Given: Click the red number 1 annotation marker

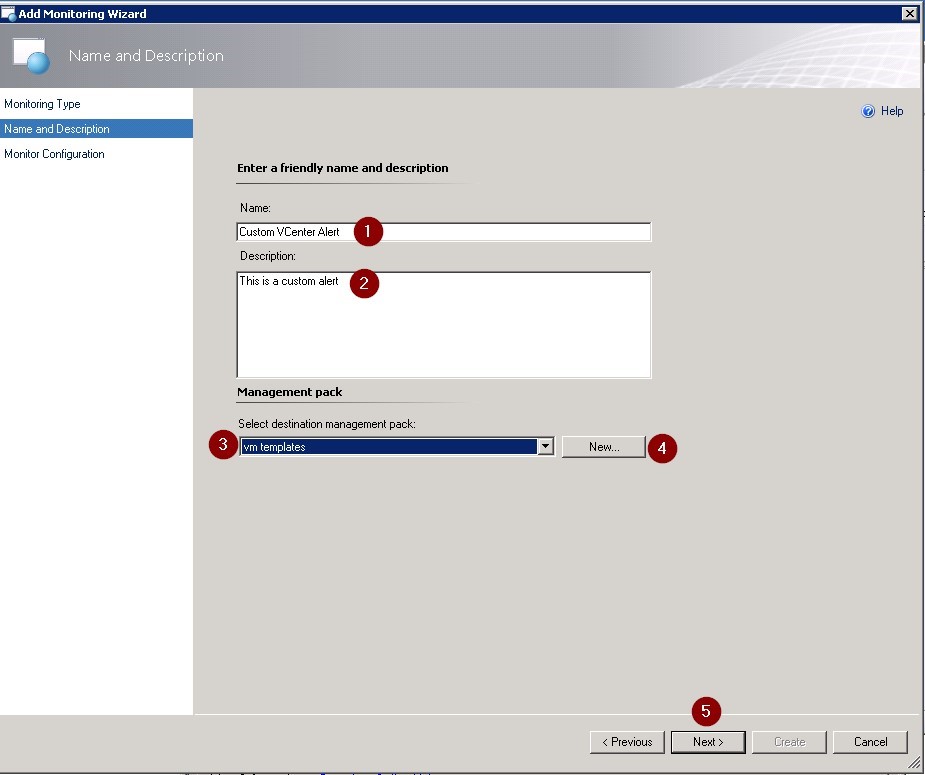Looking at the screenshot, I should pyautogui.click(x=369, y=231).
